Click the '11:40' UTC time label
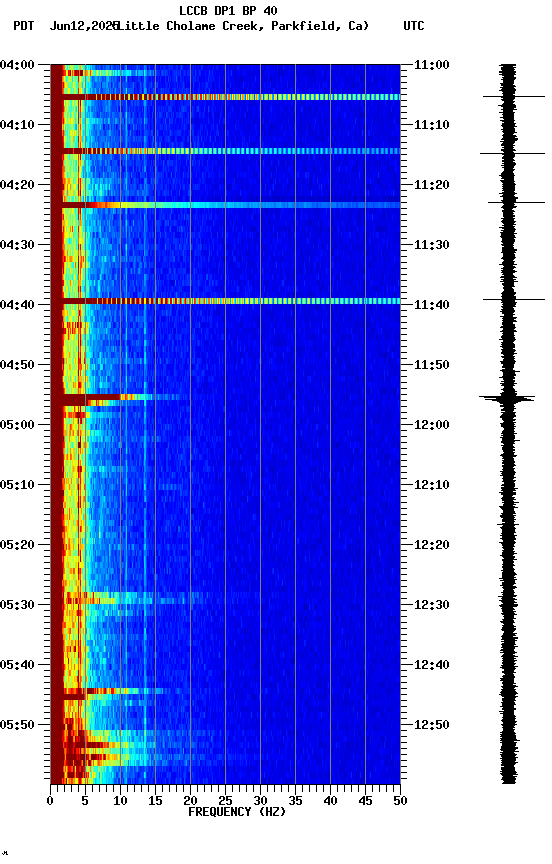The height and width of the screenshot is (864, 552). (x=432, y=305)
